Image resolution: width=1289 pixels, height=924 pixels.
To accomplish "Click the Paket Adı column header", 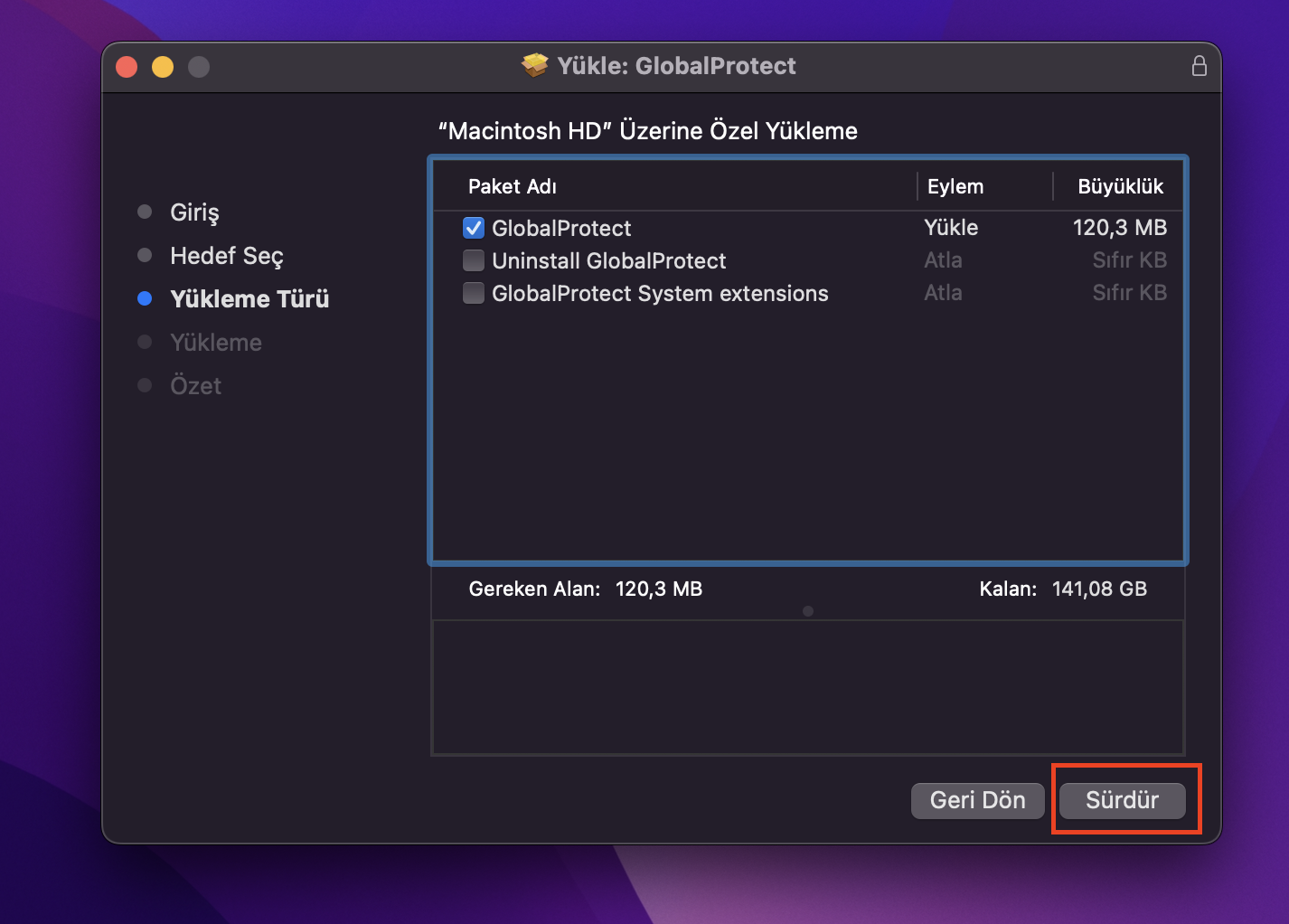I will coord(513,186).
